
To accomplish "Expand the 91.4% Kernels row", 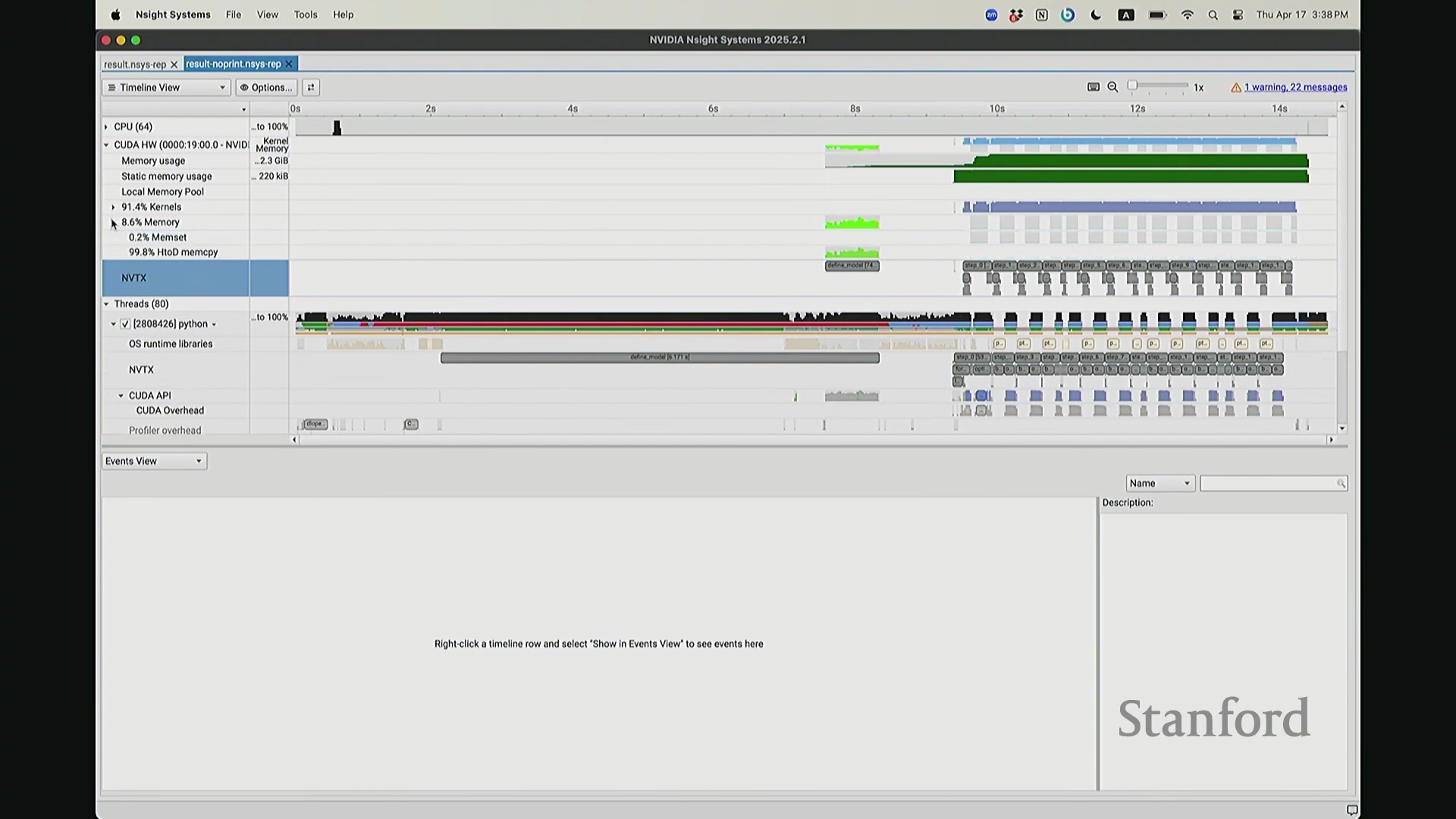I will (x=114, y=207).
